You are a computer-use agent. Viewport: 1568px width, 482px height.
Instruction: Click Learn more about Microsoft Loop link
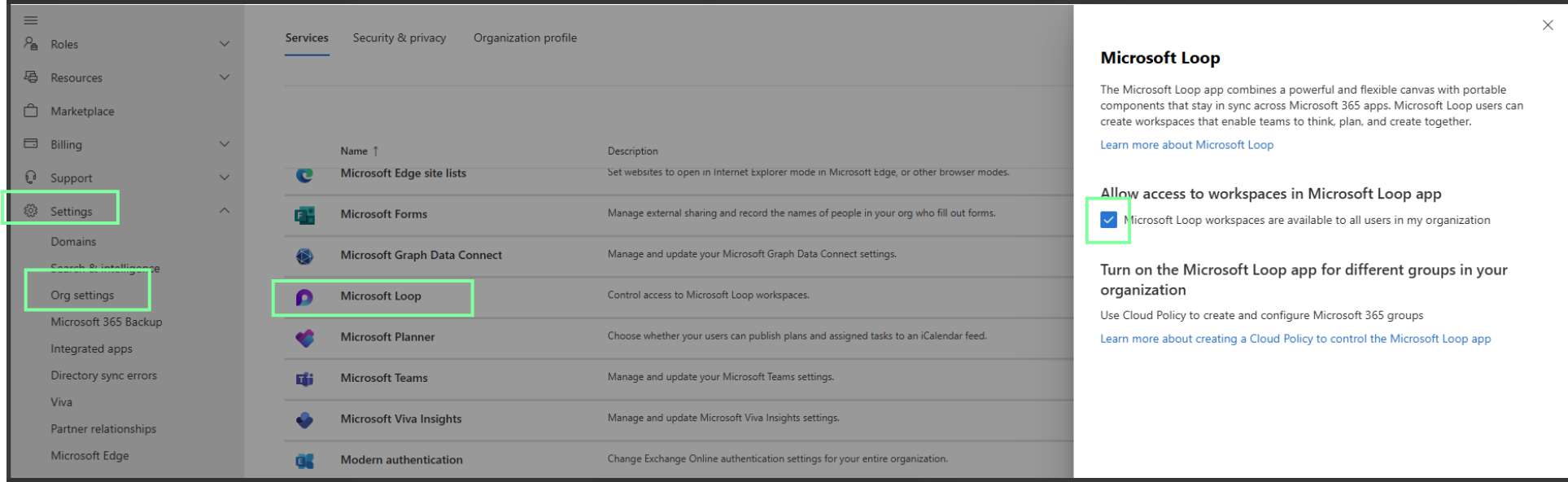(x=1186, y=145)
